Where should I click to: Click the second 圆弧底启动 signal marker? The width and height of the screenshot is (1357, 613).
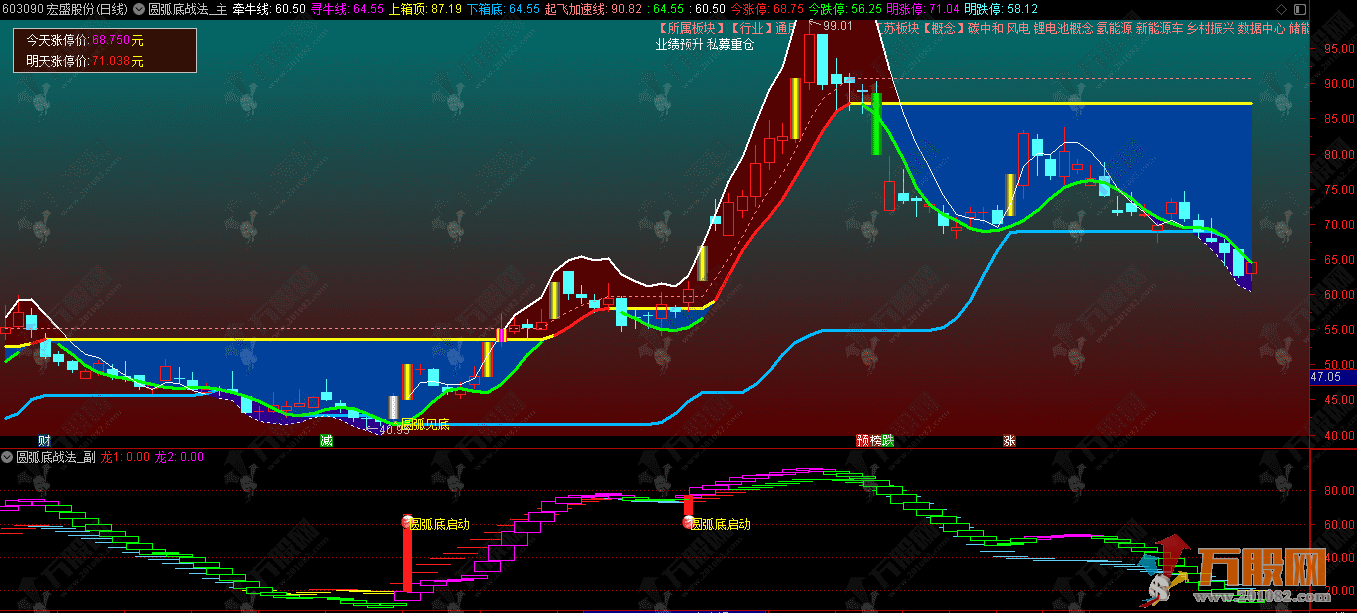(688, 522)
